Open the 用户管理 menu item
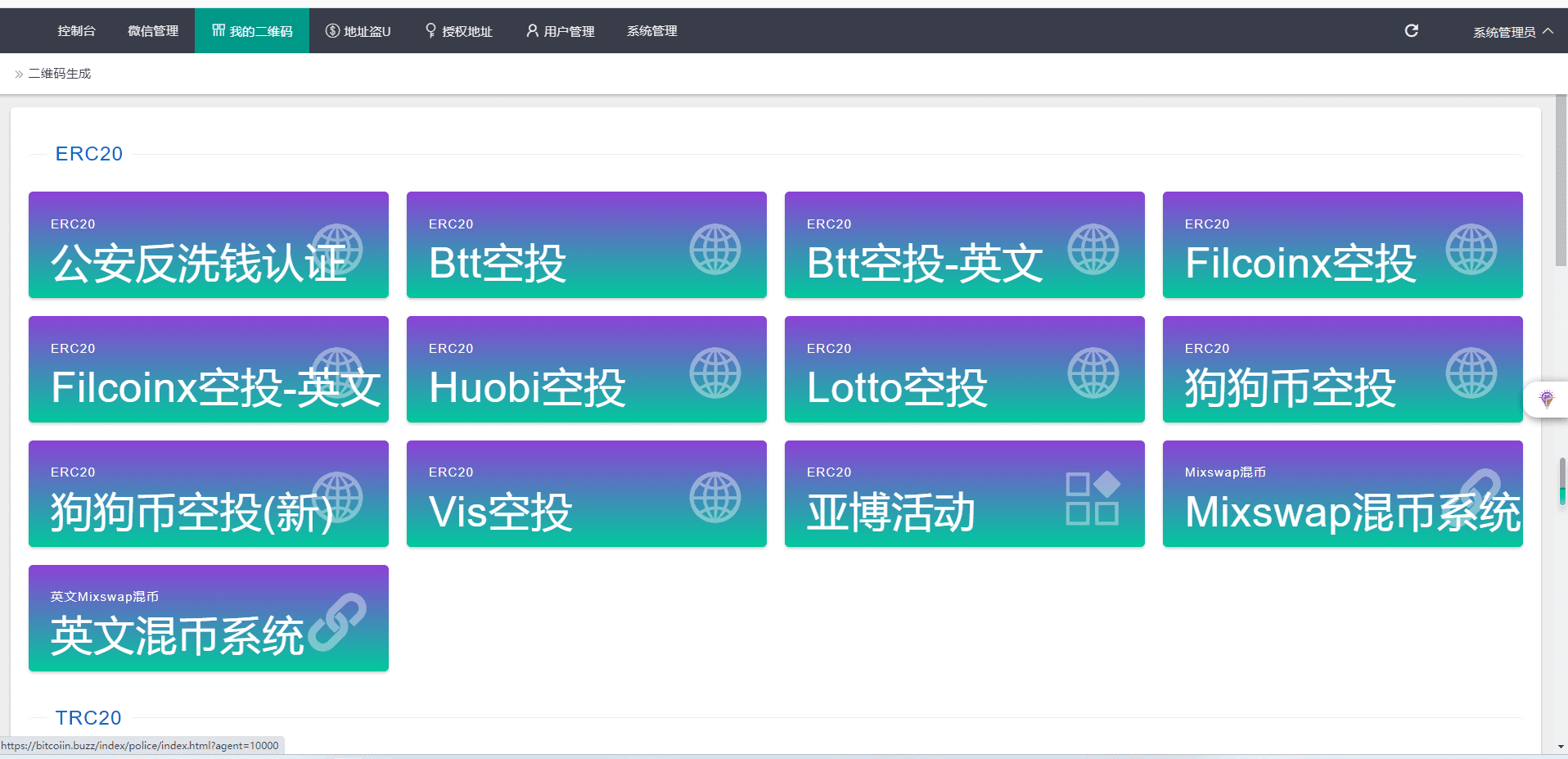 (561, 31)
